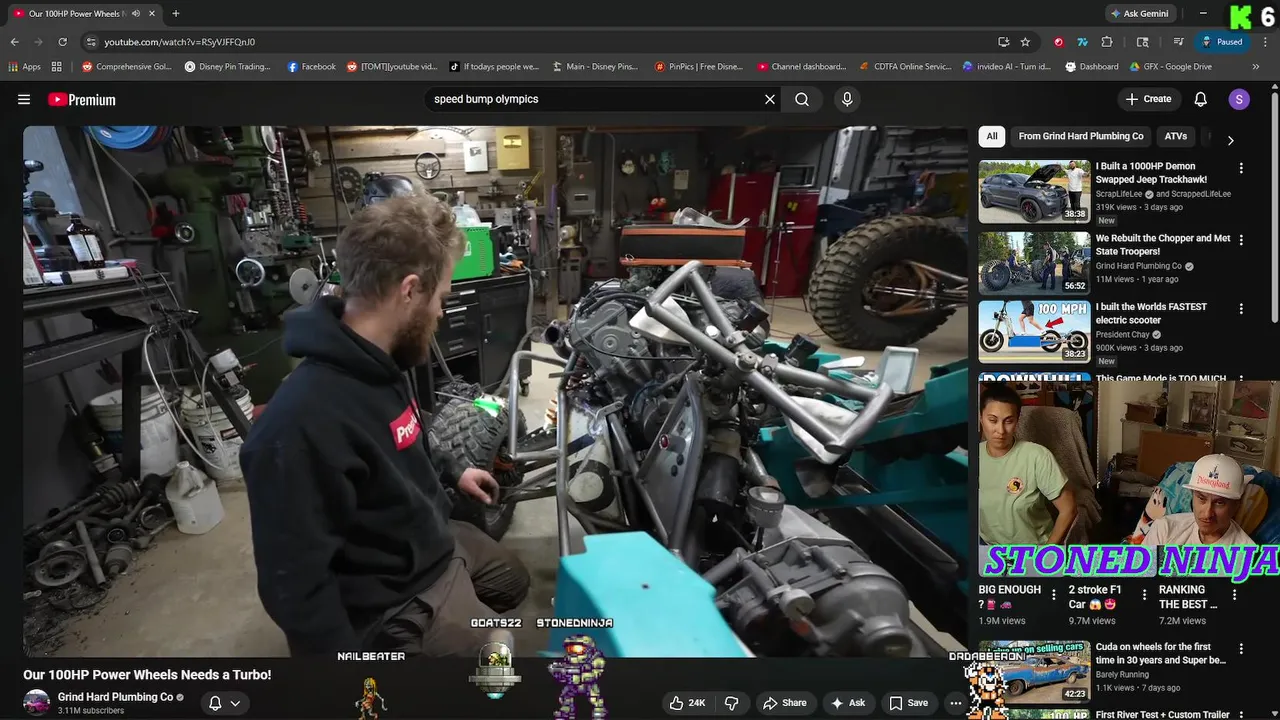Reload the current page
The image size is (1280, 720).
click(62, 42)
